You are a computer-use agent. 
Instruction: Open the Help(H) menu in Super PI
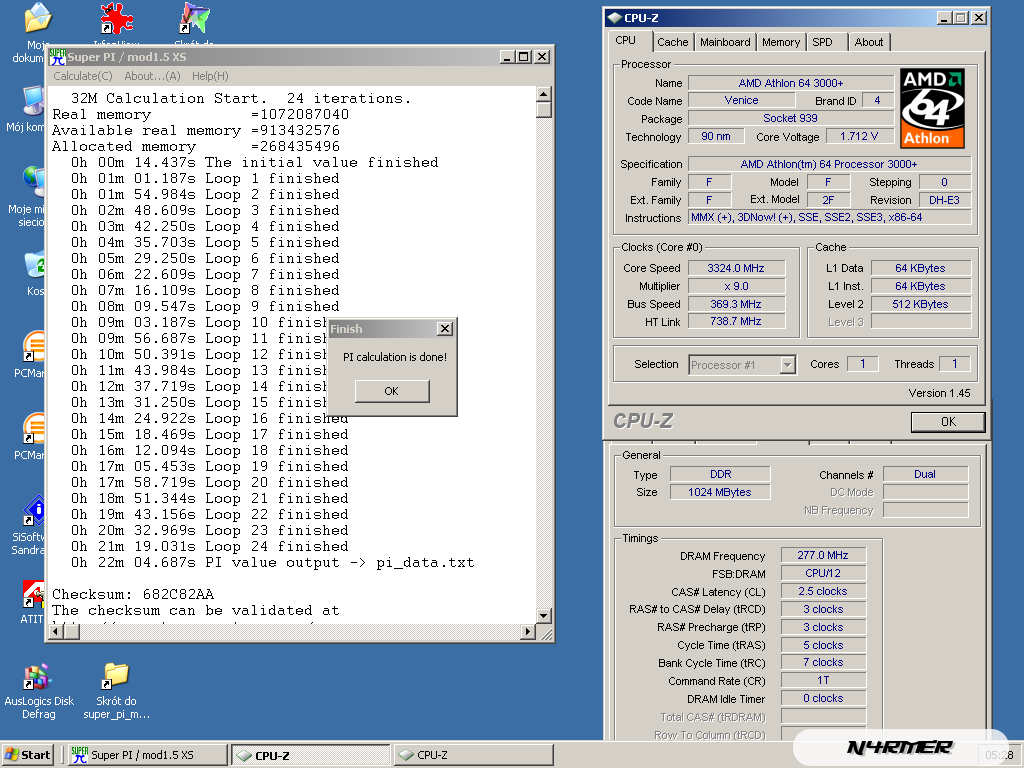pos(210,76)
